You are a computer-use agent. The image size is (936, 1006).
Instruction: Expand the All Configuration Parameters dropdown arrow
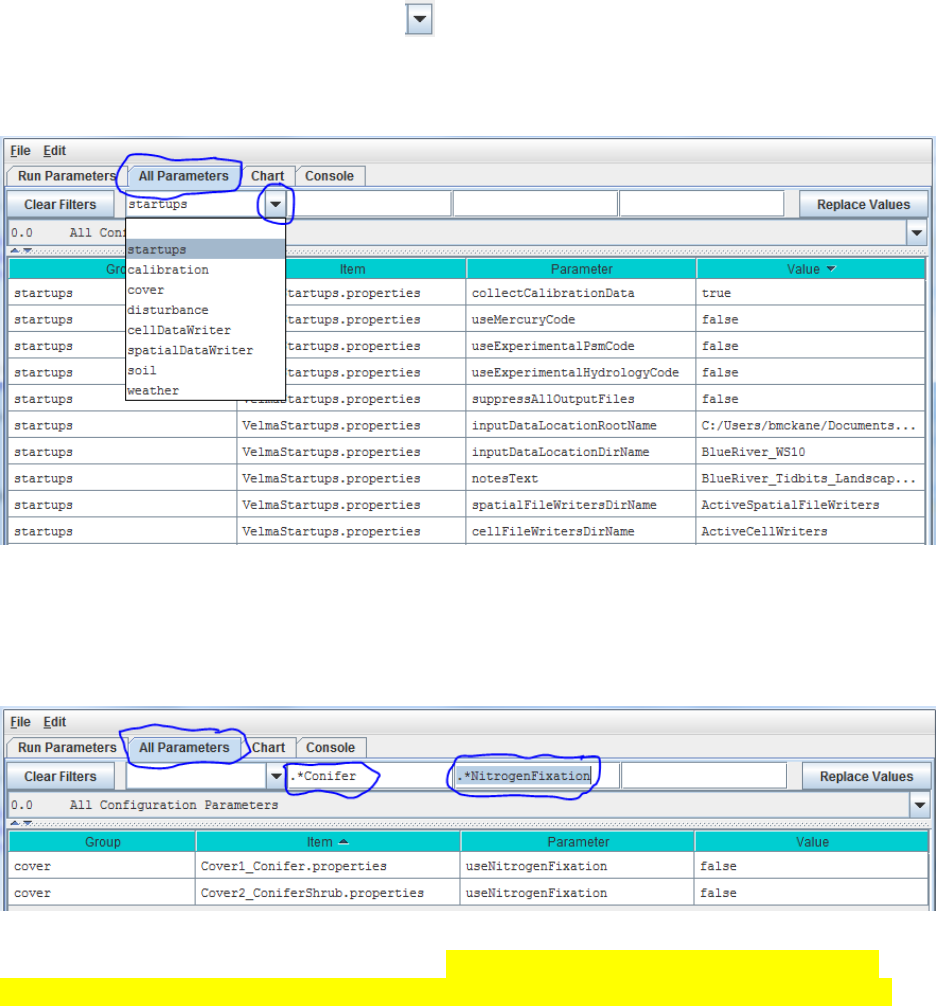919,805
